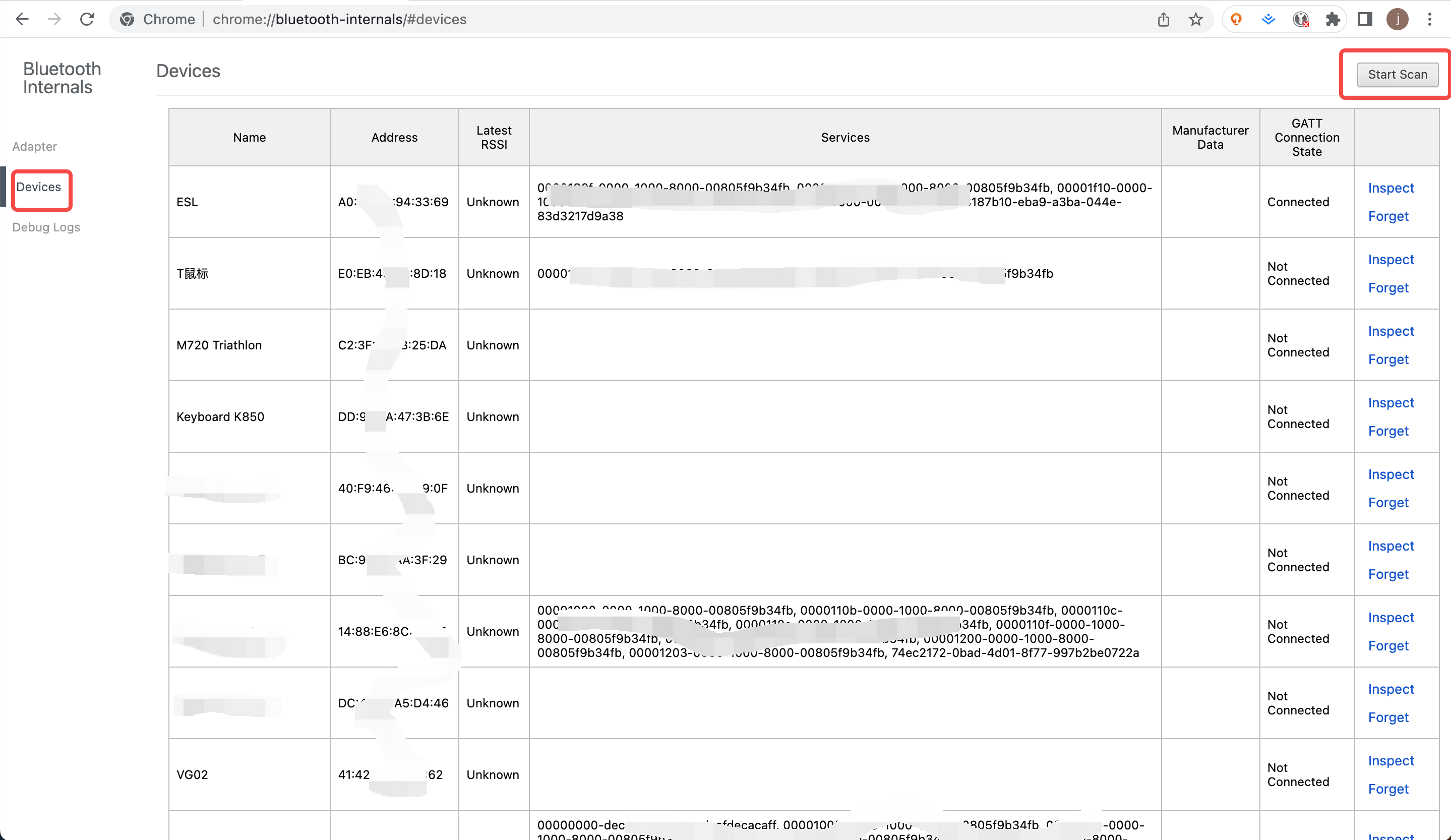Click the VG02 name cell

(250, 774)
